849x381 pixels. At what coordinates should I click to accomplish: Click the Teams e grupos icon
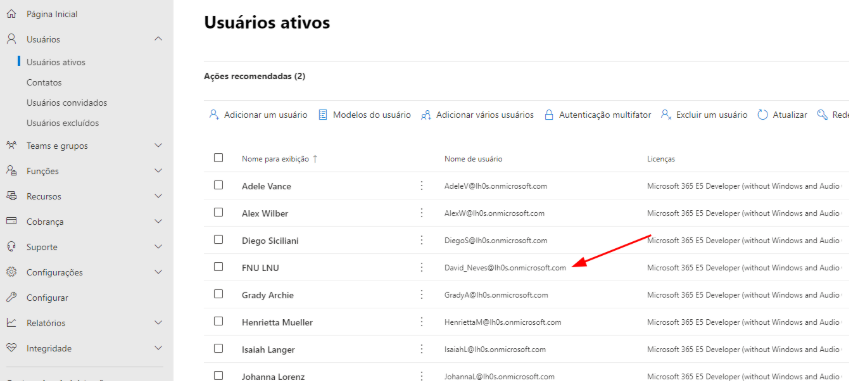pyautogui.click(x=11, y=146)
